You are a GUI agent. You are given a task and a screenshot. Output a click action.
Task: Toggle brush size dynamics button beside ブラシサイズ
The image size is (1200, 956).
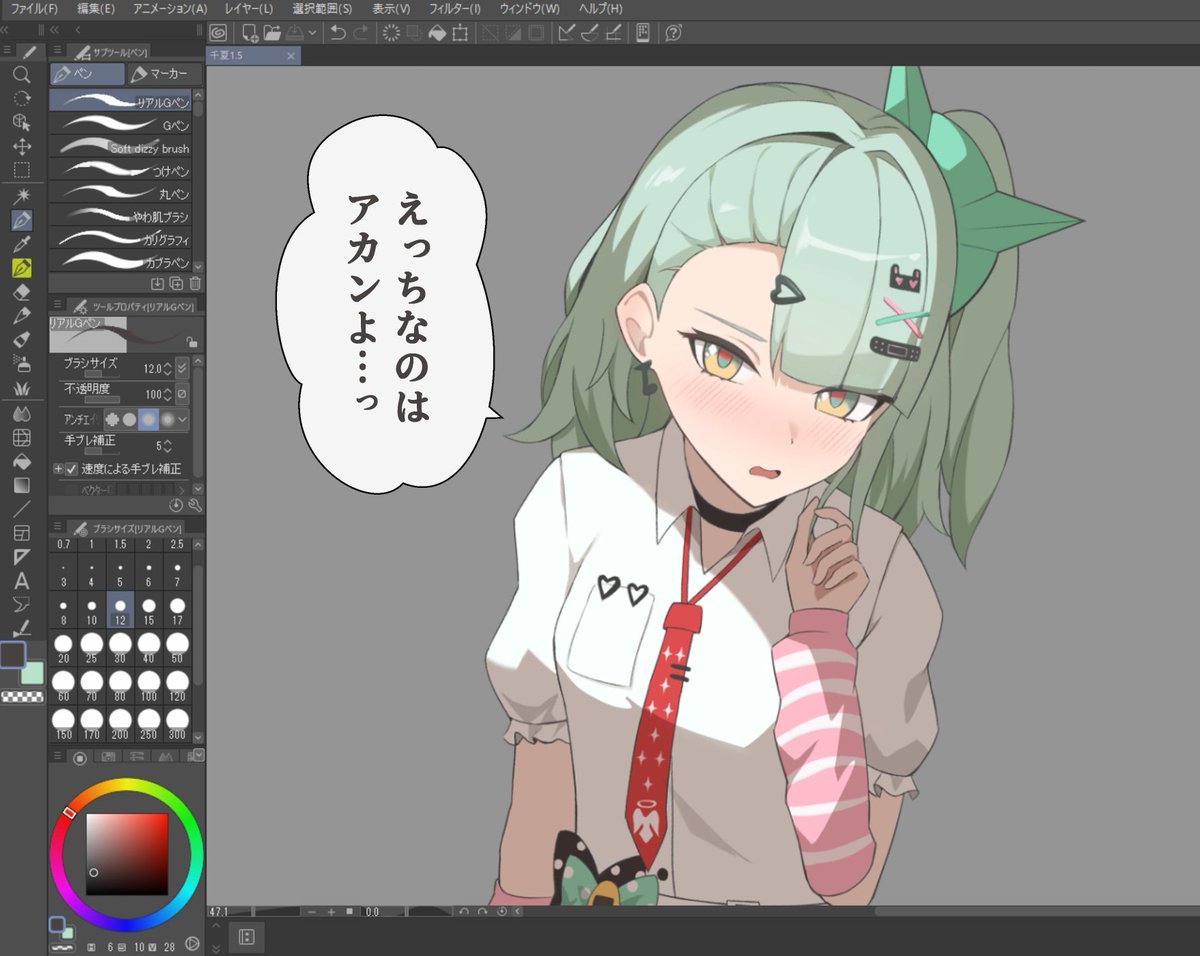[x=182, y=369]
